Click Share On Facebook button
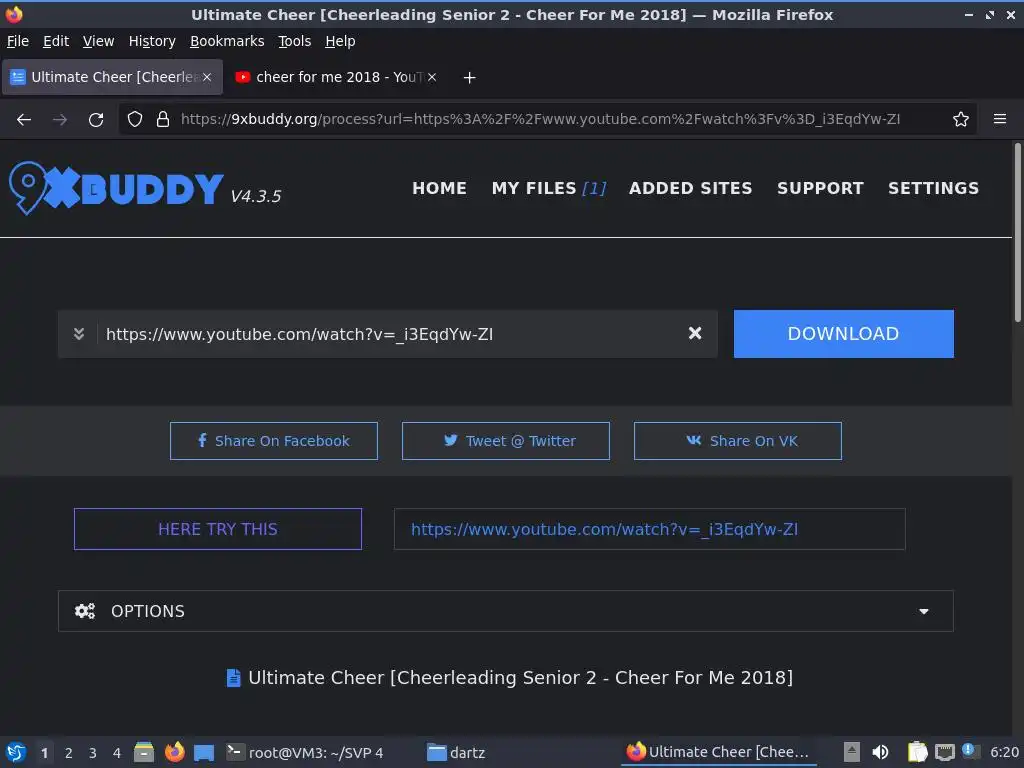The width and height of the screenshot is (1024, 768). tap(274, 441)
